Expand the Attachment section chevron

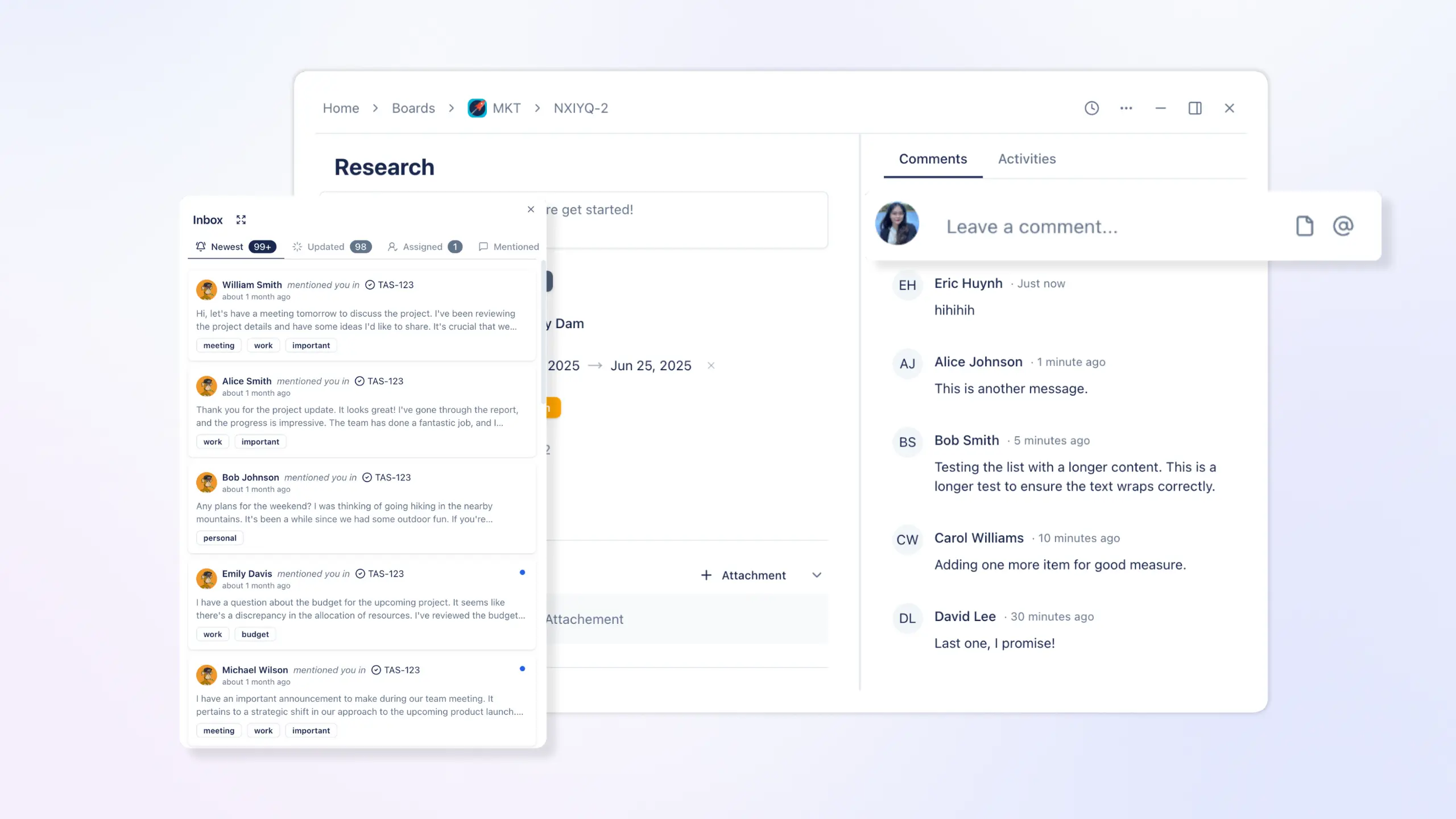click(x=817, y=575)
